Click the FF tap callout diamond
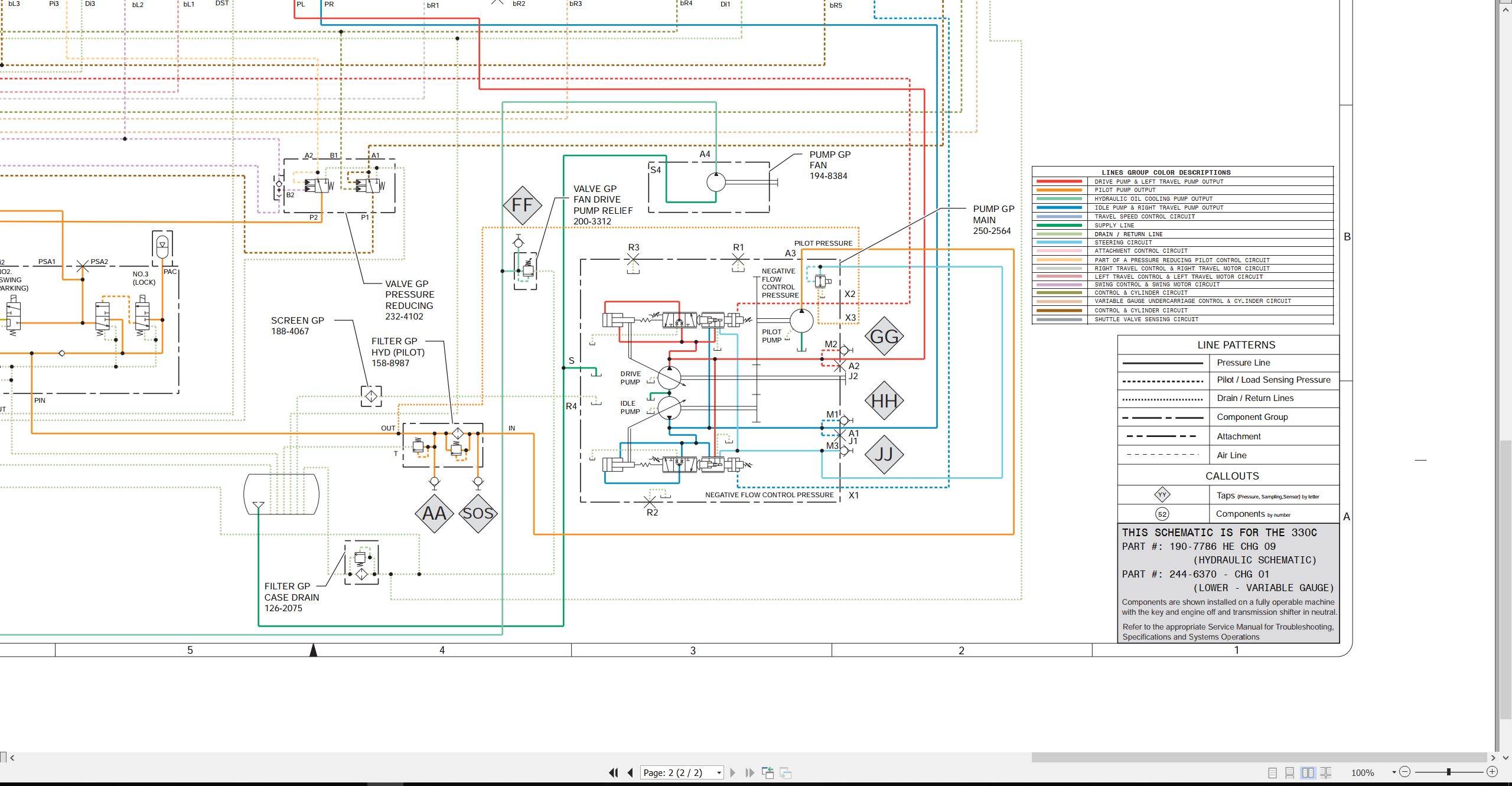The image size is (1512, 786). (x=522, y=205)
